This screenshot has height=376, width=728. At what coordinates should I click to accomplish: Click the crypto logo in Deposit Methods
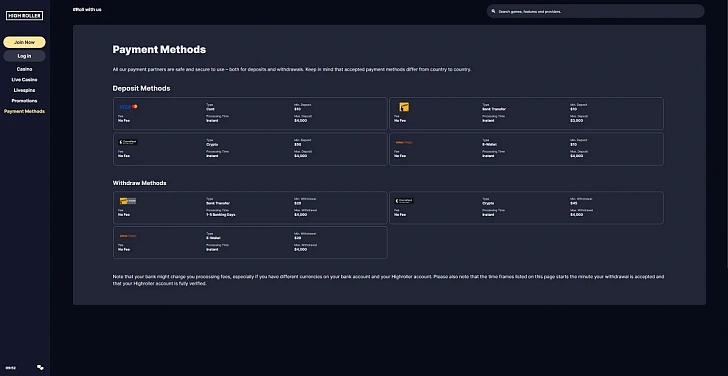pyautogui.click(x=128, y=142)
